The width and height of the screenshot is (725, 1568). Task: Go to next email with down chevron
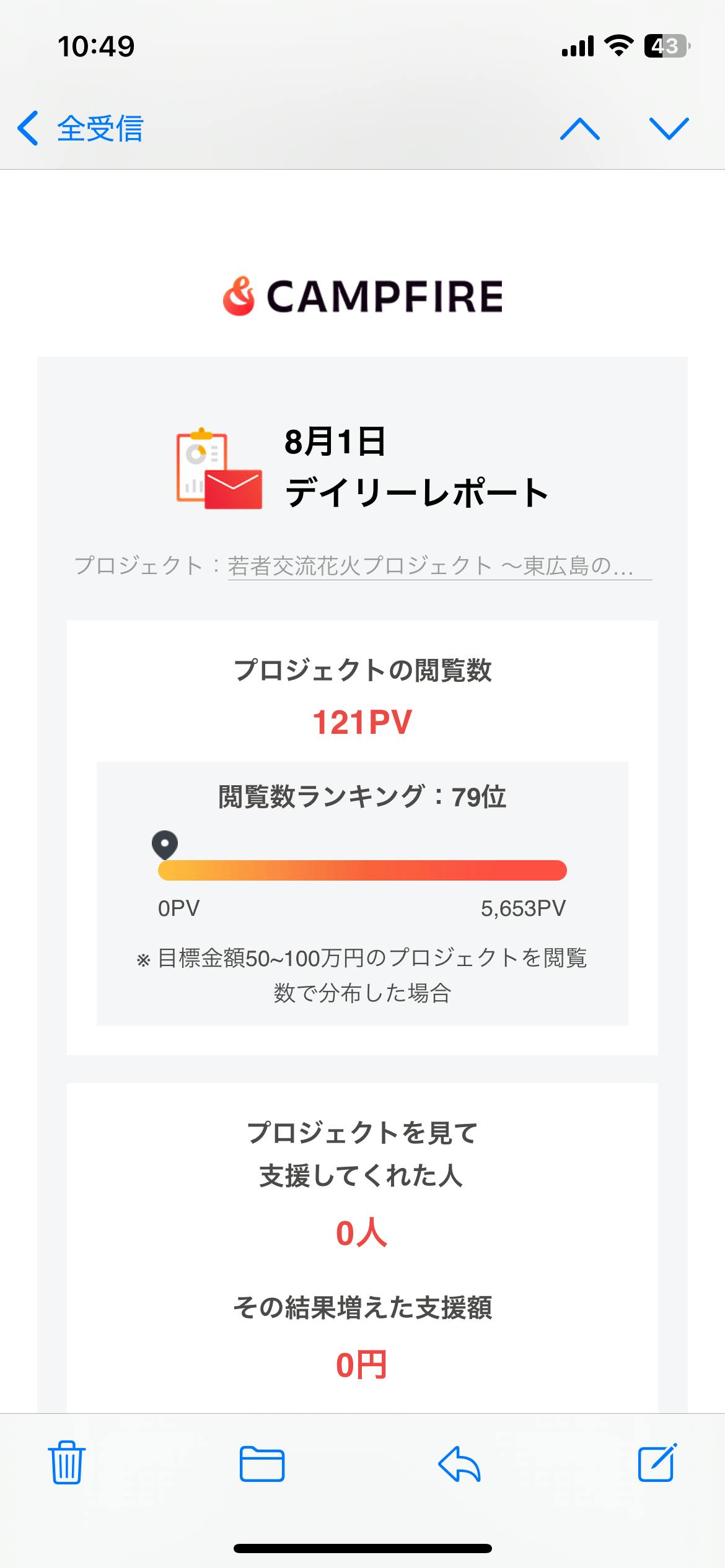click(x=669, y=129)
